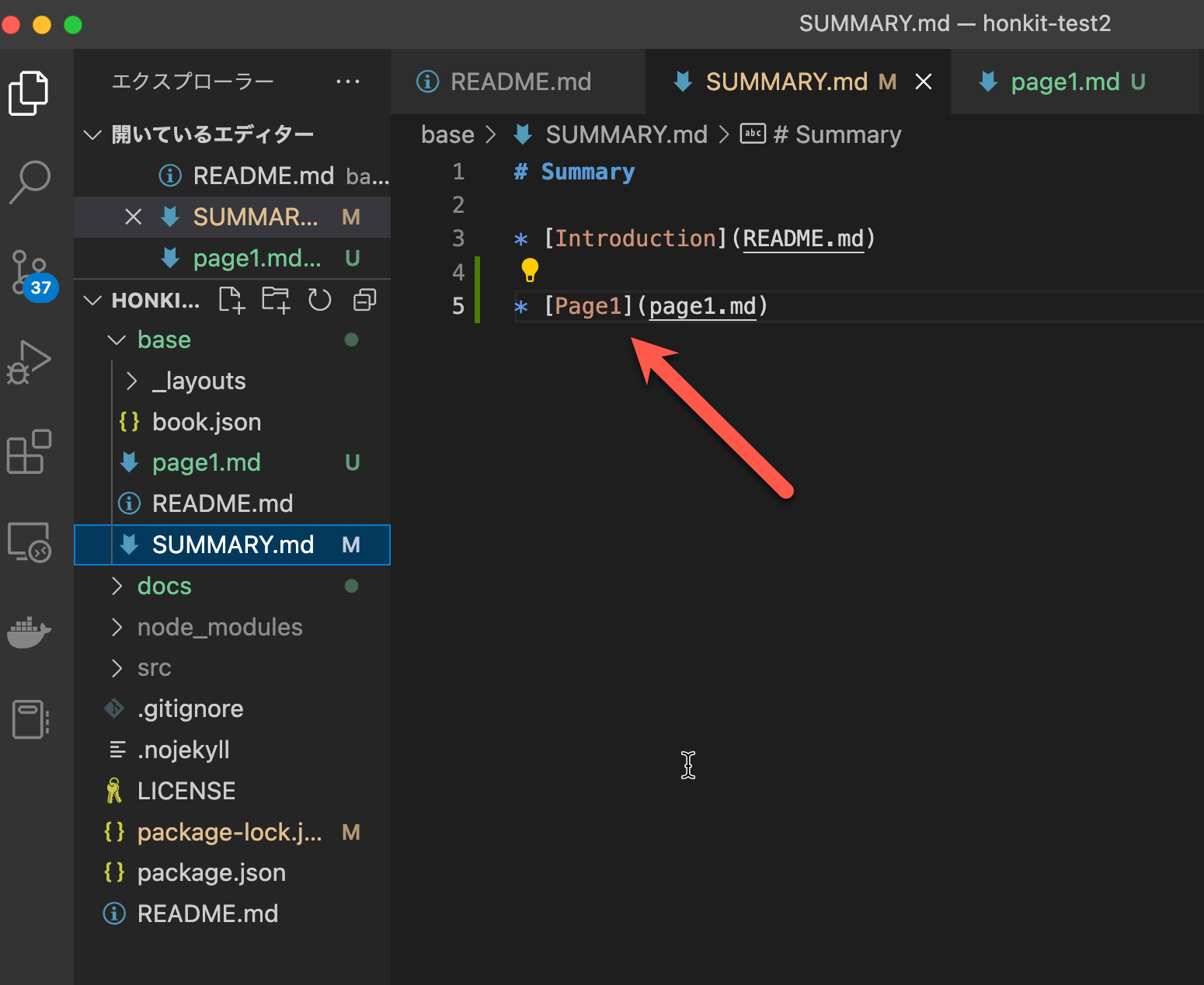Image resolution: width=1204 pixels, height=985 pixels.
Task: Select SUMMARY.md in the file tree
Action: tap(232, 545)
